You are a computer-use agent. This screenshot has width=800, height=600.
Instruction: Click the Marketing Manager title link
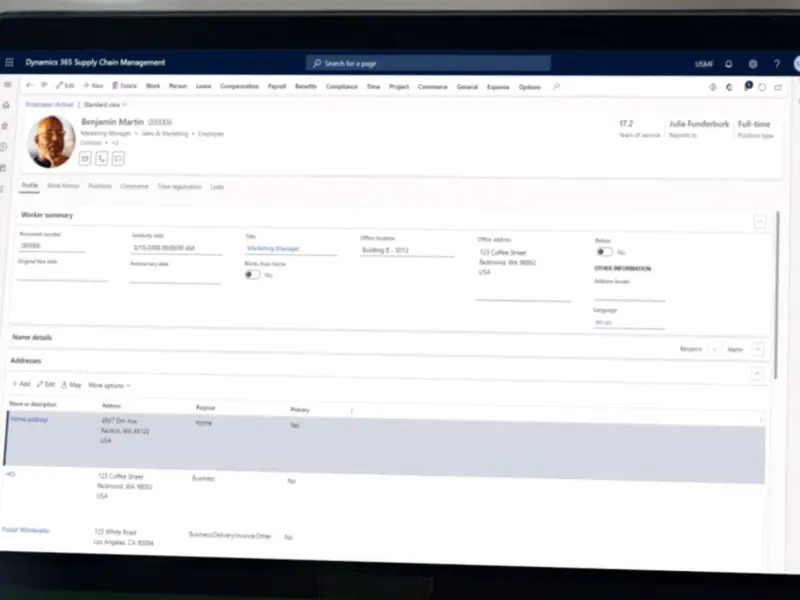tap(272, 248)
